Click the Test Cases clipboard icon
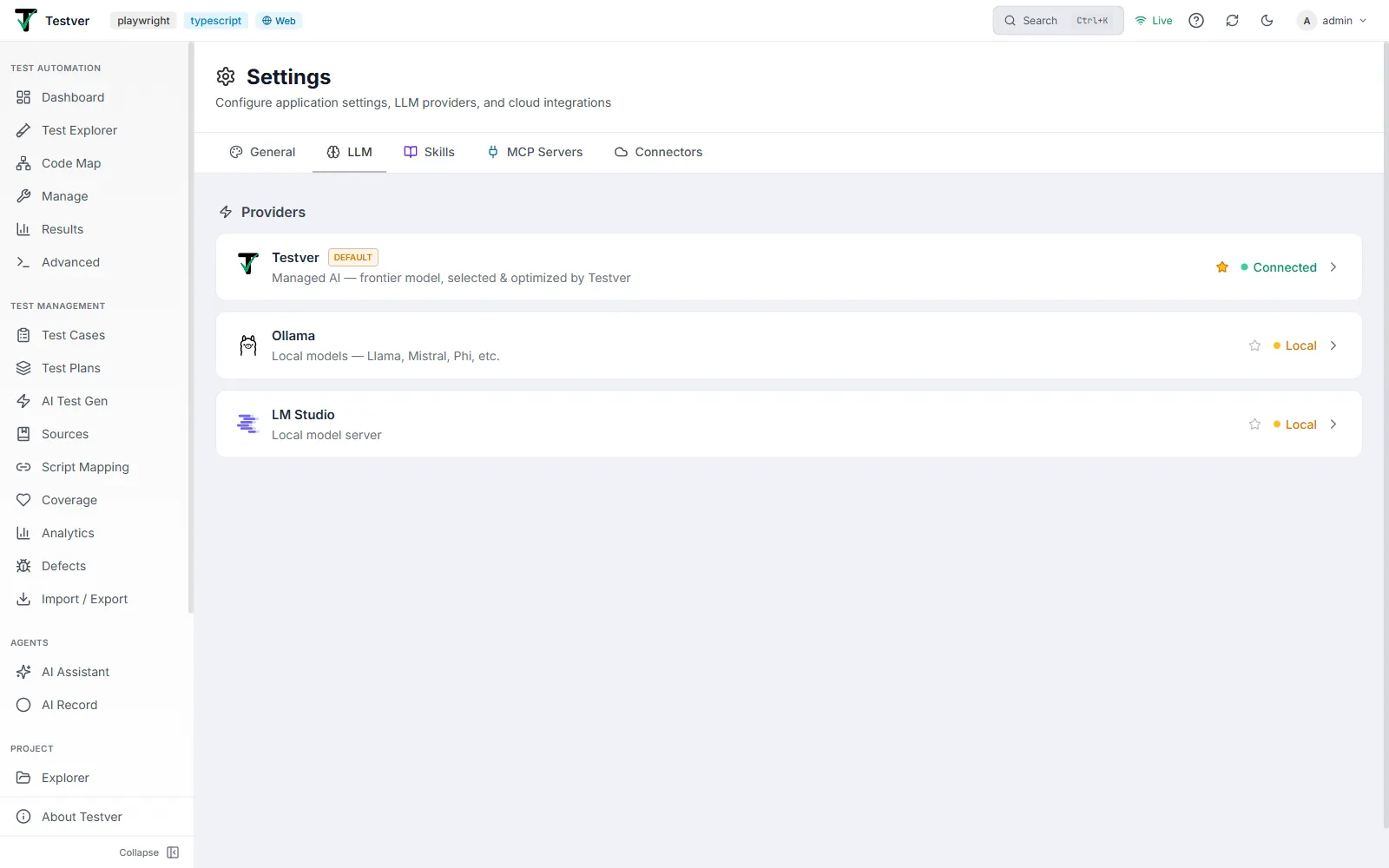Viewport: 1389px width, 868px height. tap(23, 335)
